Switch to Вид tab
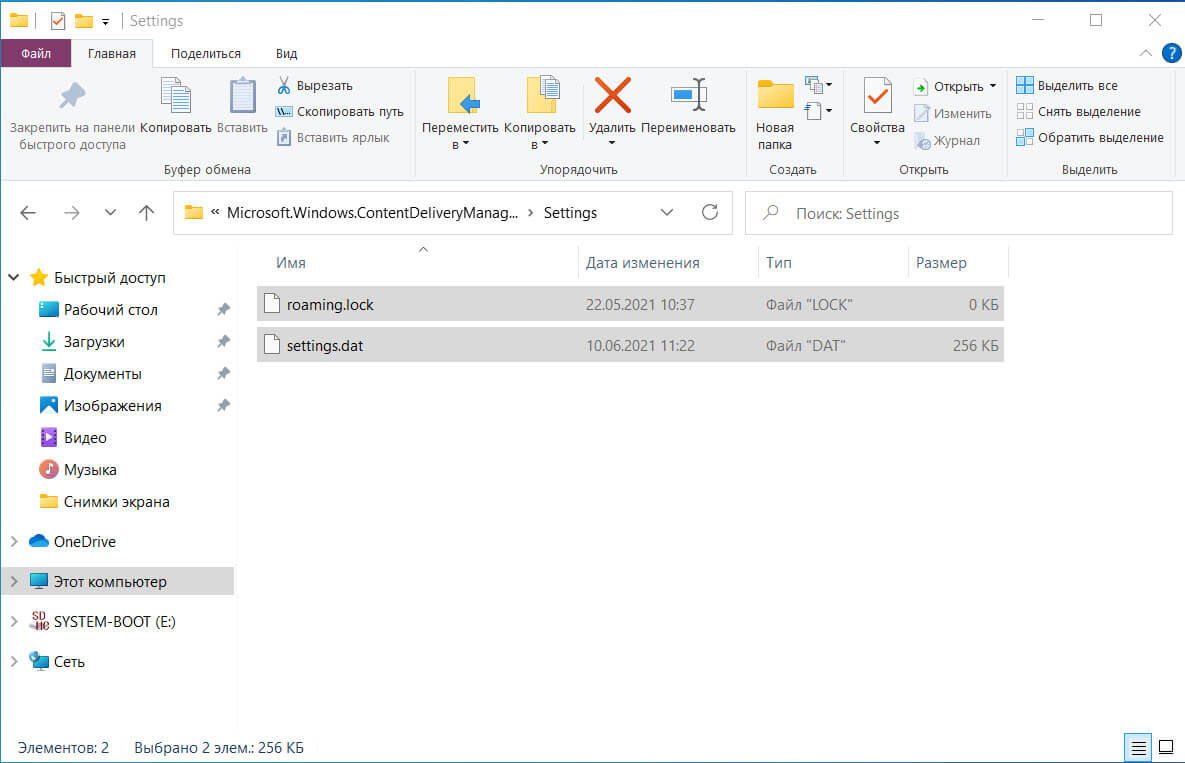Viewport: 1185px width, 763px height. click(286, 54)
